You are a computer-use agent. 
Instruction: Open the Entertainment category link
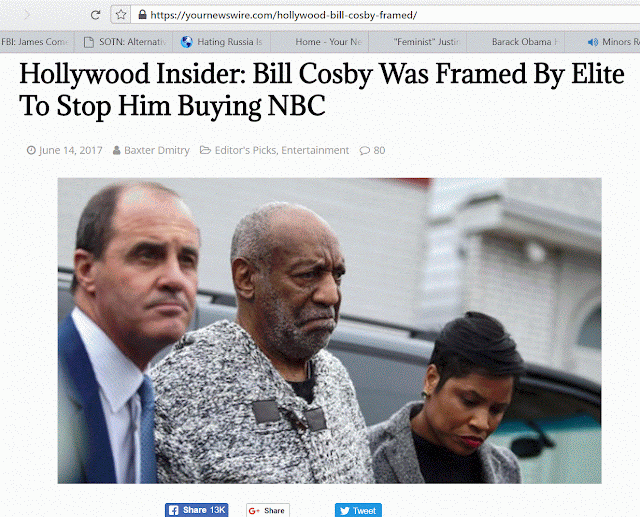tap(315, 151)
